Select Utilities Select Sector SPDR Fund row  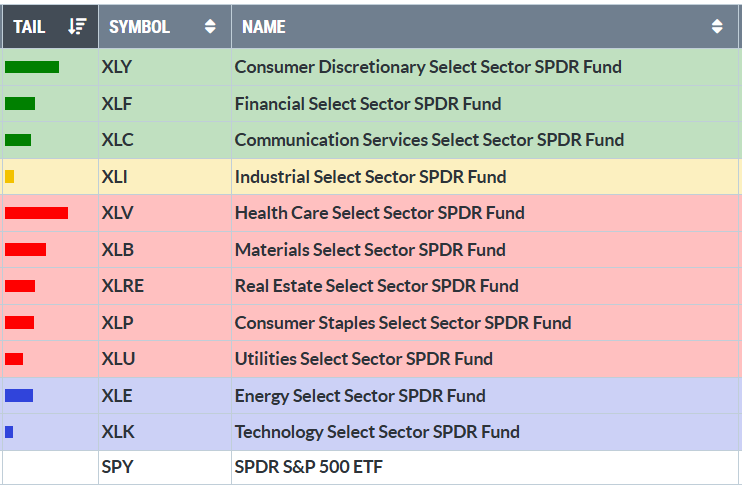click(x=364, y=359)
